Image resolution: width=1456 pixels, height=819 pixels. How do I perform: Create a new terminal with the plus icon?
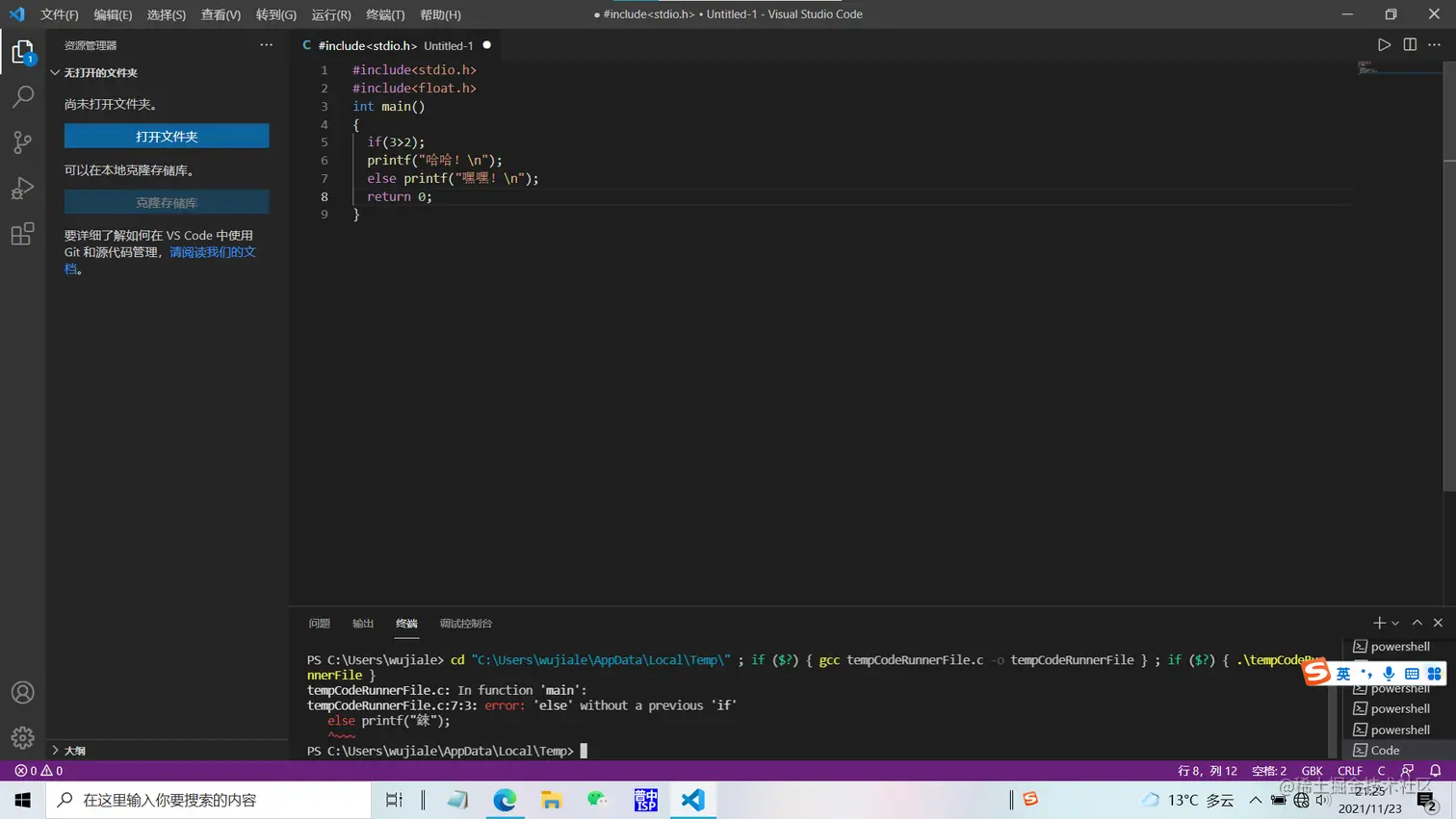point(1379,624)
